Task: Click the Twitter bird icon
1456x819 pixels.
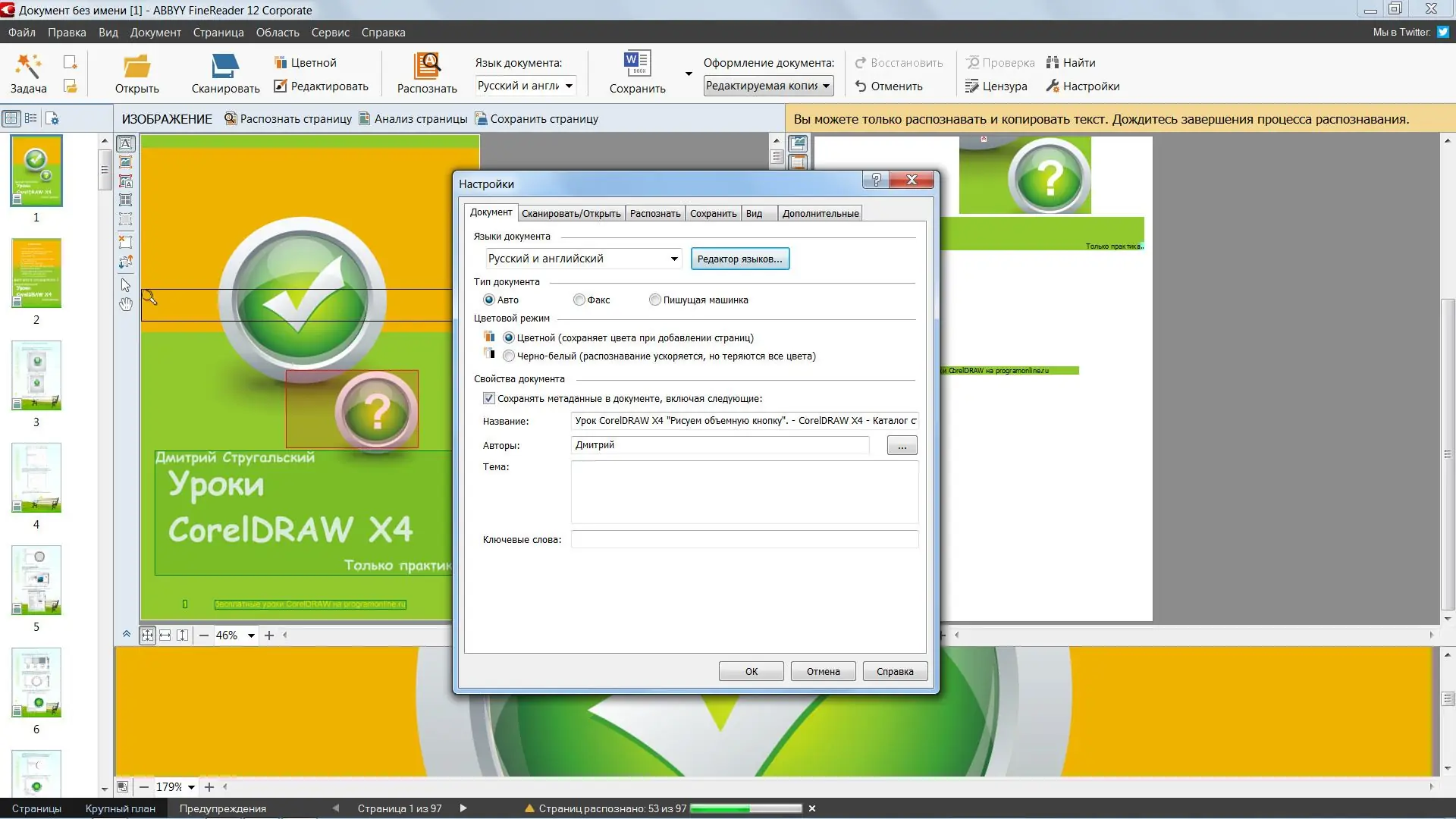Action: [1443, 32]
